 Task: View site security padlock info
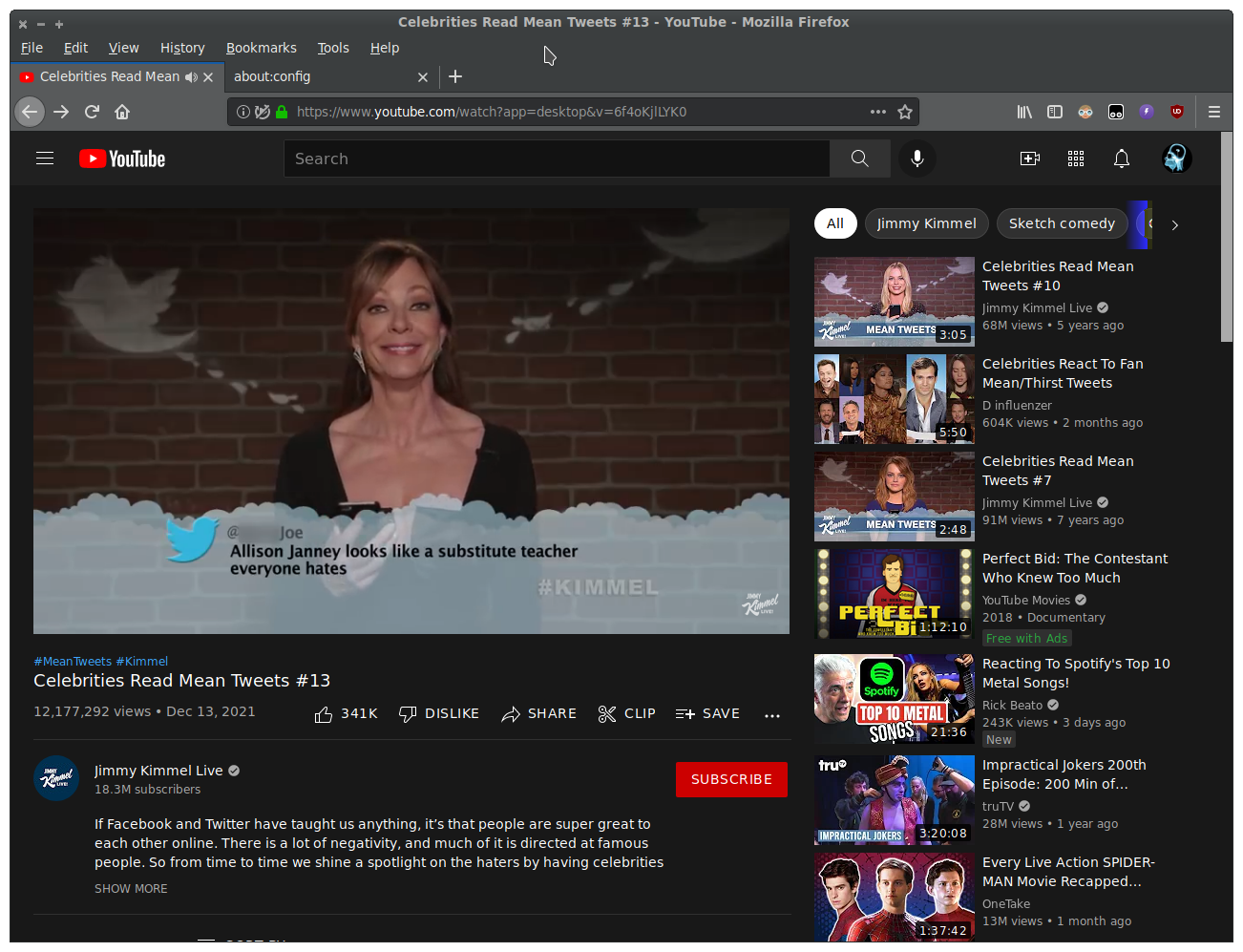point(282,112)
